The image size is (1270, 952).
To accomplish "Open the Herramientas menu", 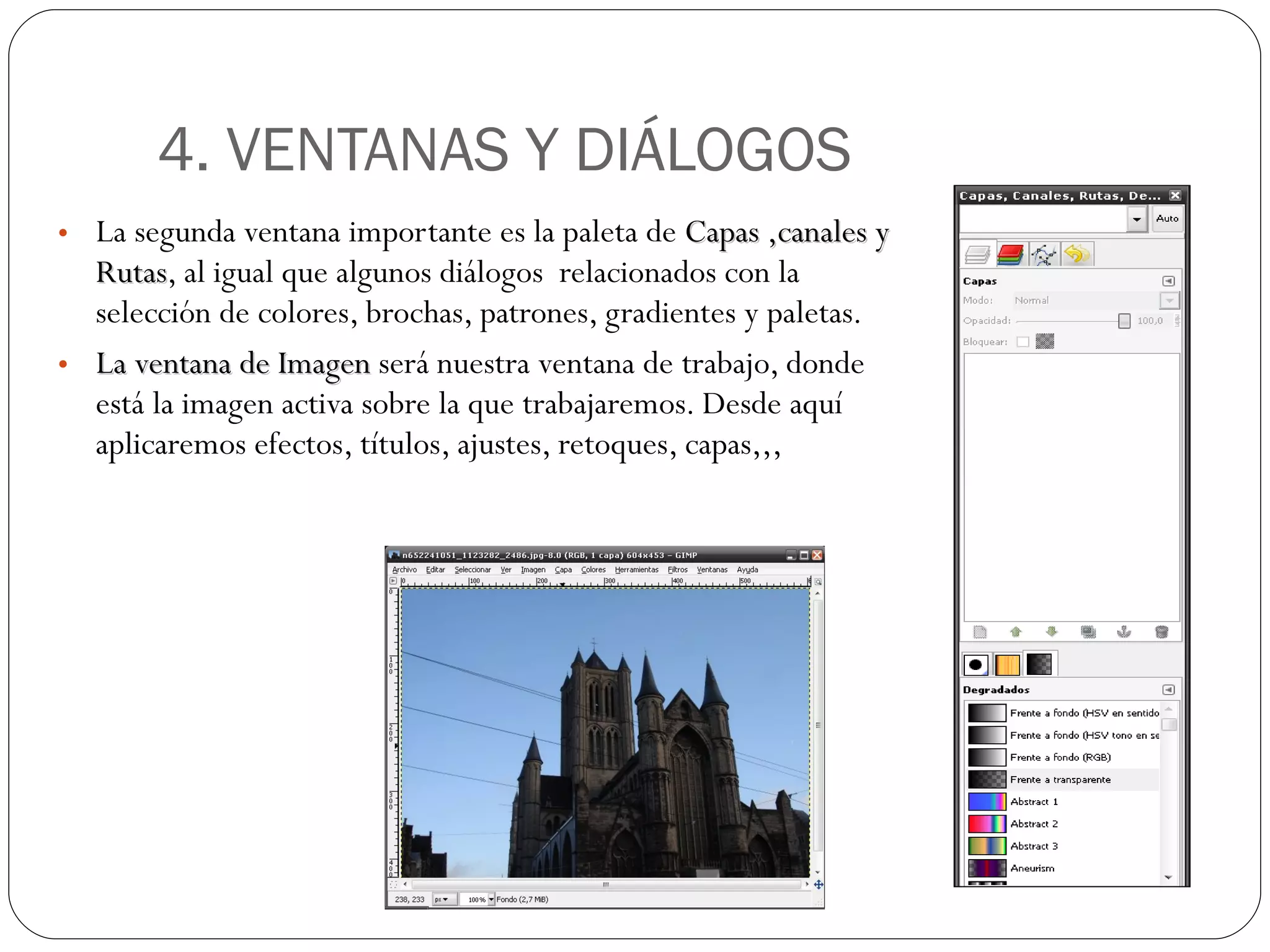I will pos(637,570).
